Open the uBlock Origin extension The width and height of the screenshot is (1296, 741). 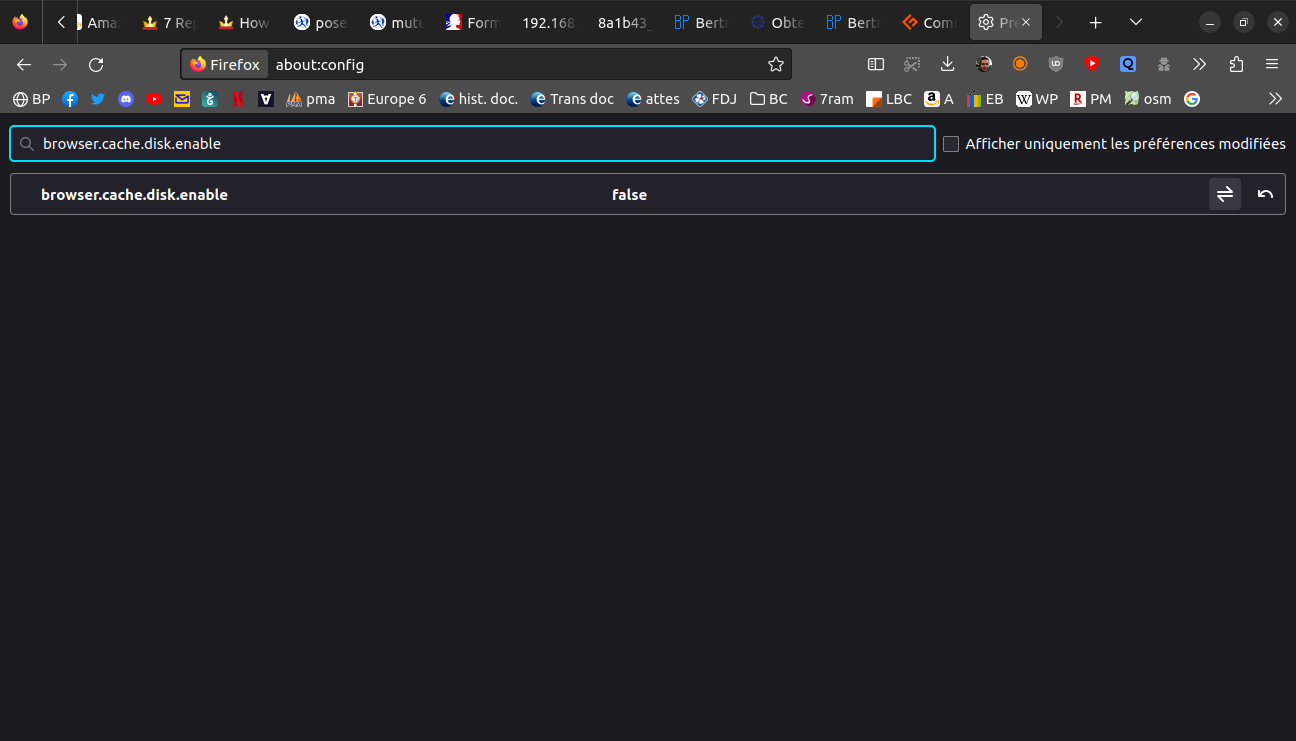pos(1056,64)
